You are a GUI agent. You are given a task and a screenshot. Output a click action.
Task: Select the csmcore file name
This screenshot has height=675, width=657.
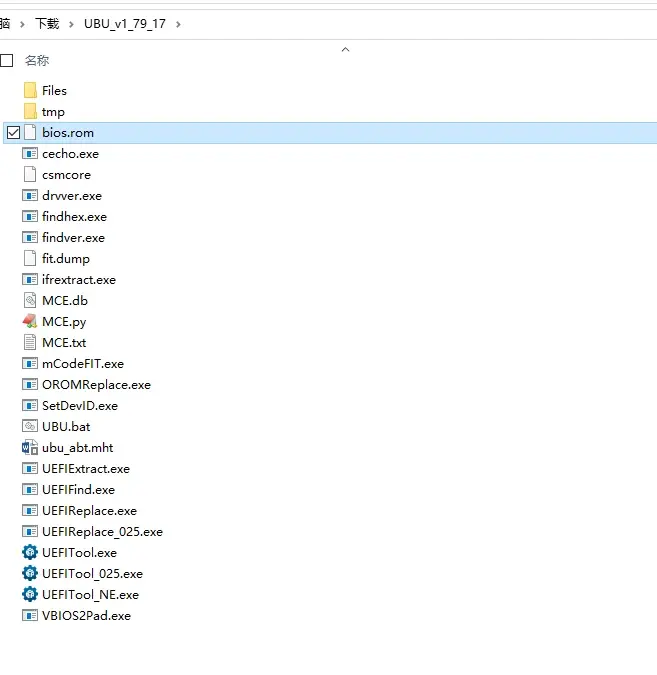[x=66, y=175]
